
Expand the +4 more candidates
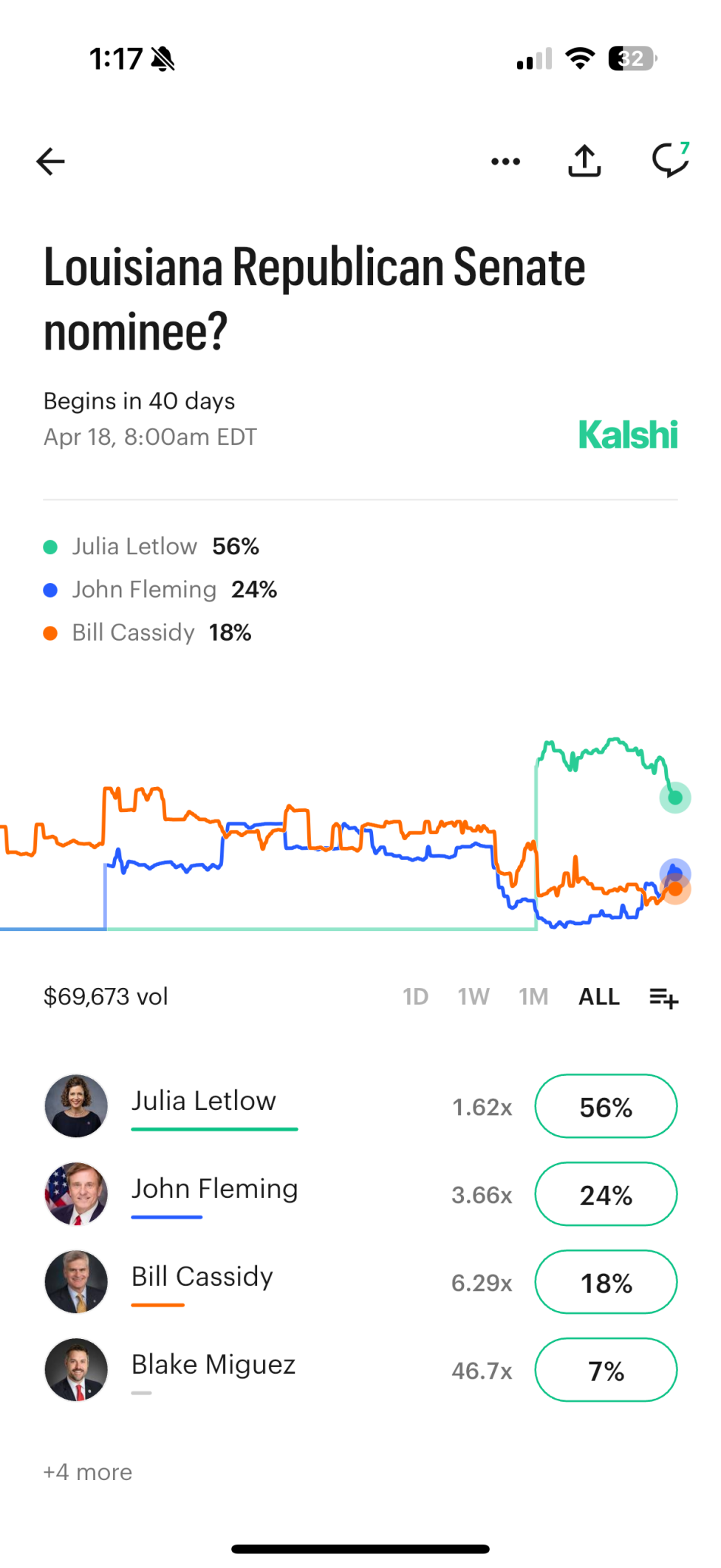click(88, 1472)
